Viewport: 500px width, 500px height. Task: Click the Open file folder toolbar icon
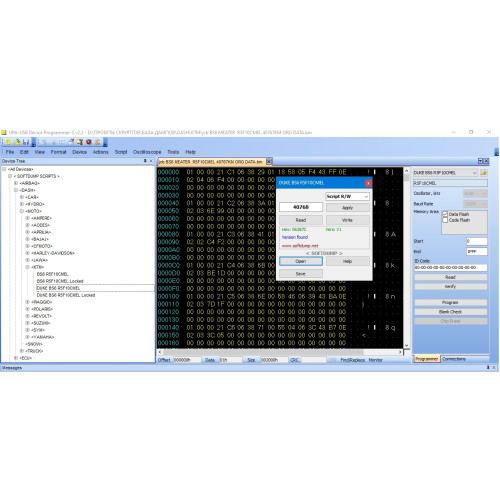tap(17, 142)
